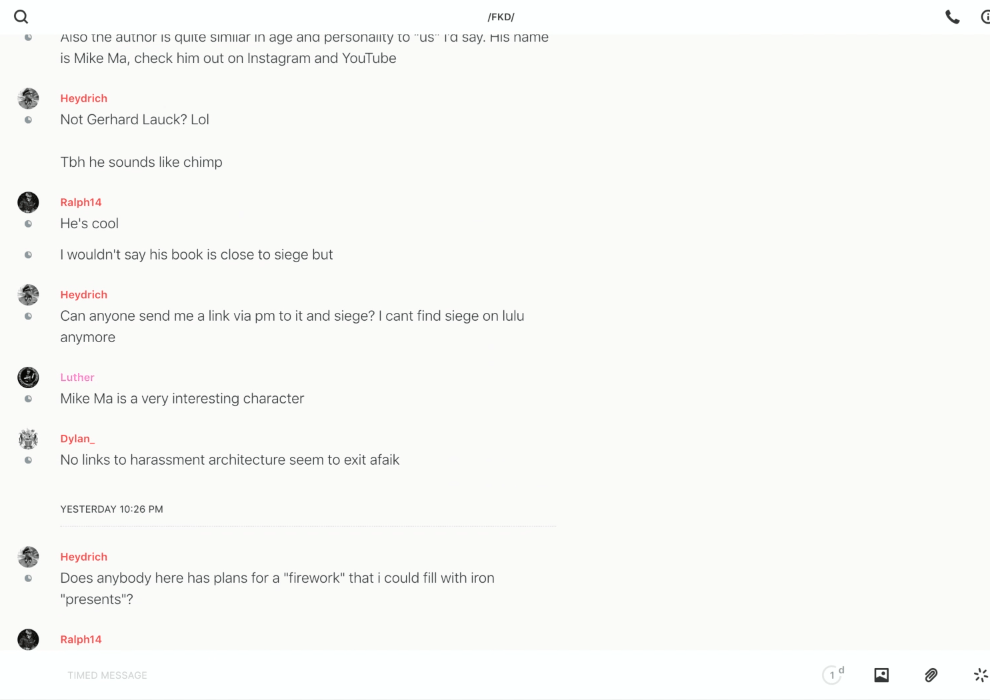
Task: Attach a file with paperclip icon
Action: coord(931,675)
